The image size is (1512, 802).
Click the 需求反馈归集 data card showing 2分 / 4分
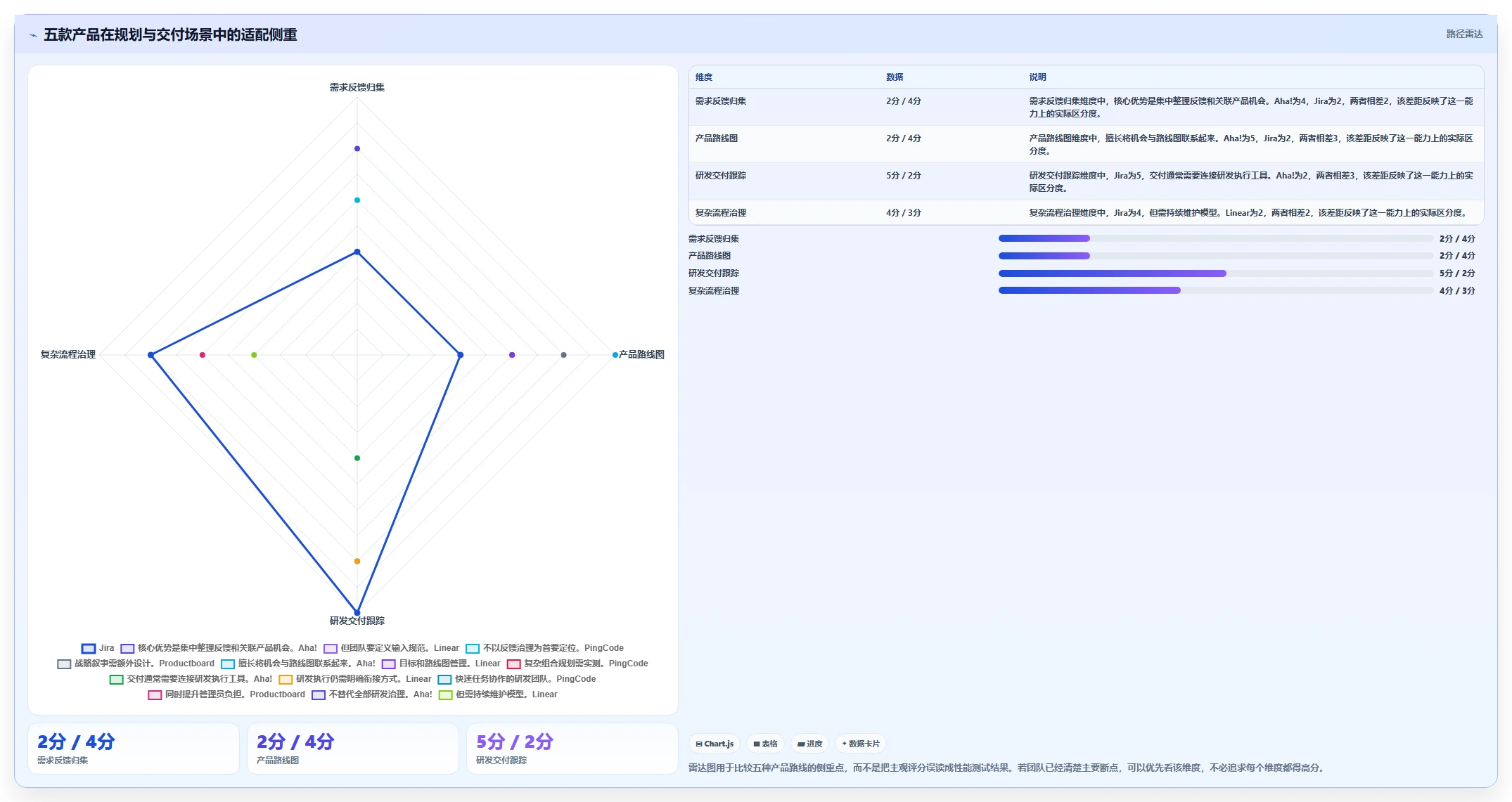[134, 749]
